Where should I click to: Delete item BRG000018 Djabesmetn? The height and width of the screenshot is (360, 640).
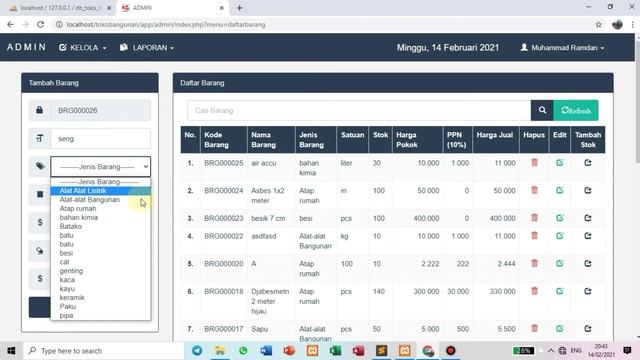coord(534,291)
